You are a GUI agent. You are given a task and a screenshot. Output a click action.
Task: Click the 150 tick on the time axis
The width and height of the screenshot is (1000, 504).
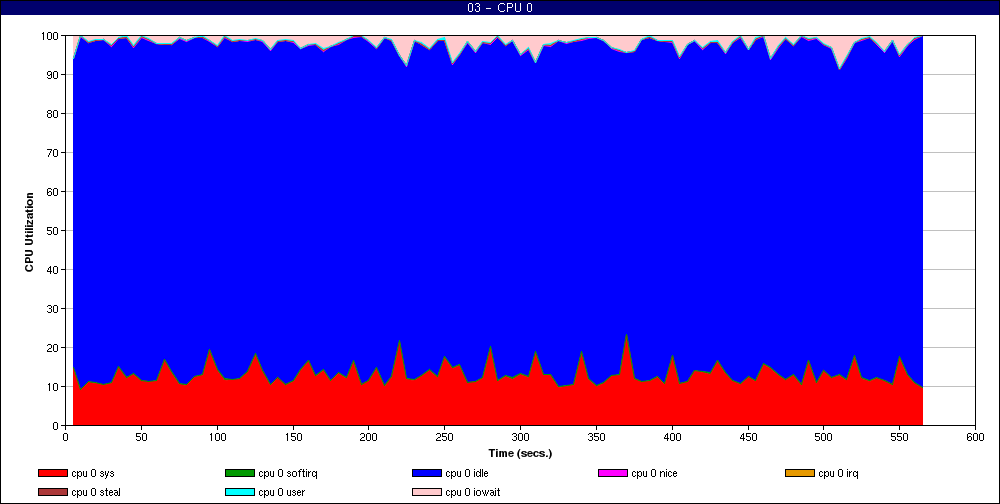[293, 437]
